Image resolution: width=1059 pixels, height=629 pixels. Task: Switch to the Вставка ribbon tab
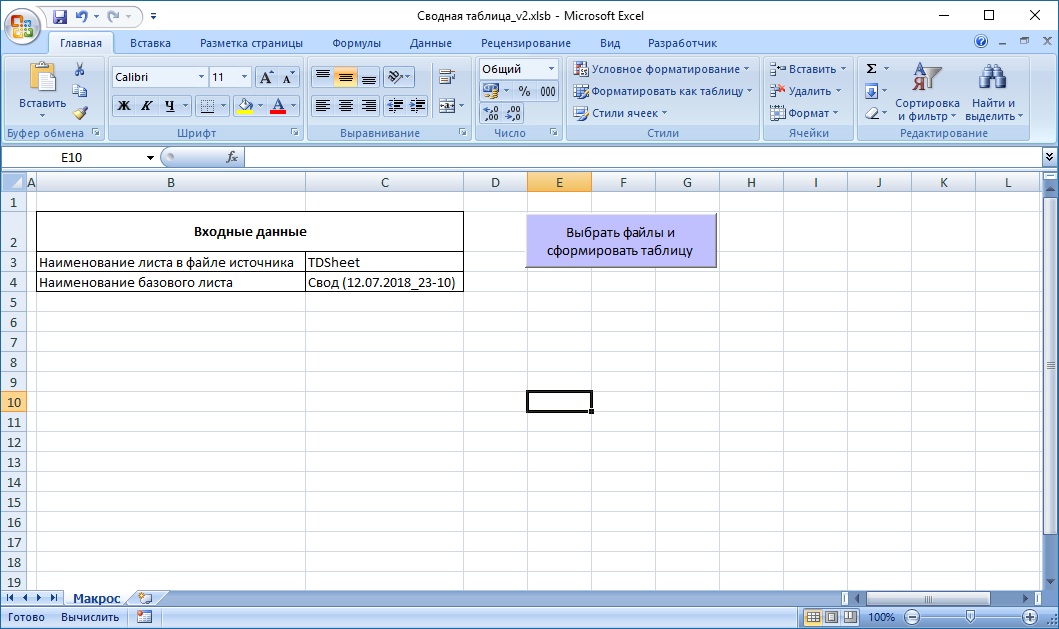pos(150,43)
